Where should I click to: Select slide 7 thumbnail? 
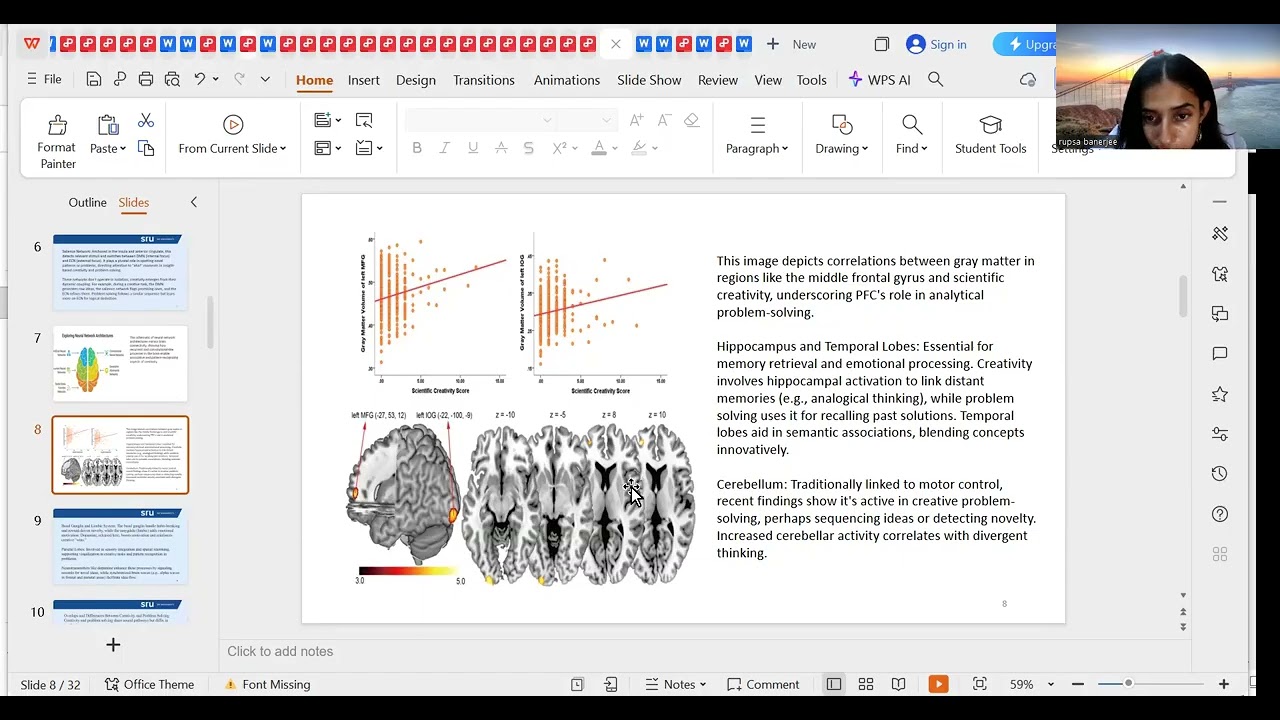click(x=120, y=363)
